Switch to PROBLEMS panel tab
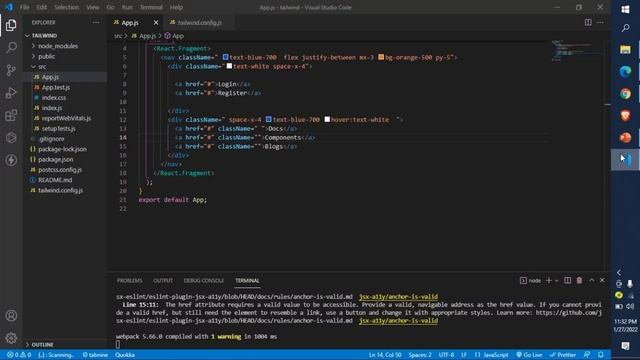The image size is (640, 360). [x=129, y=280]
